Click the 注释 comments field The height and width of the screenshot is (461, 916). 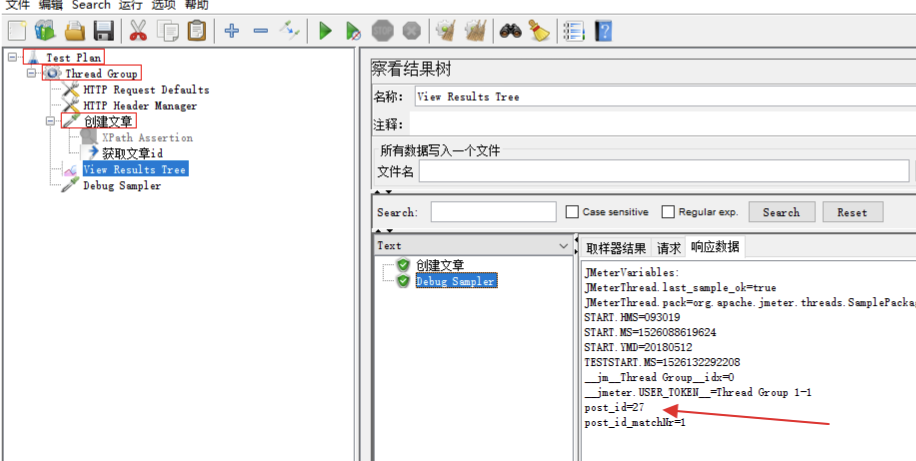tap(662, 124)
